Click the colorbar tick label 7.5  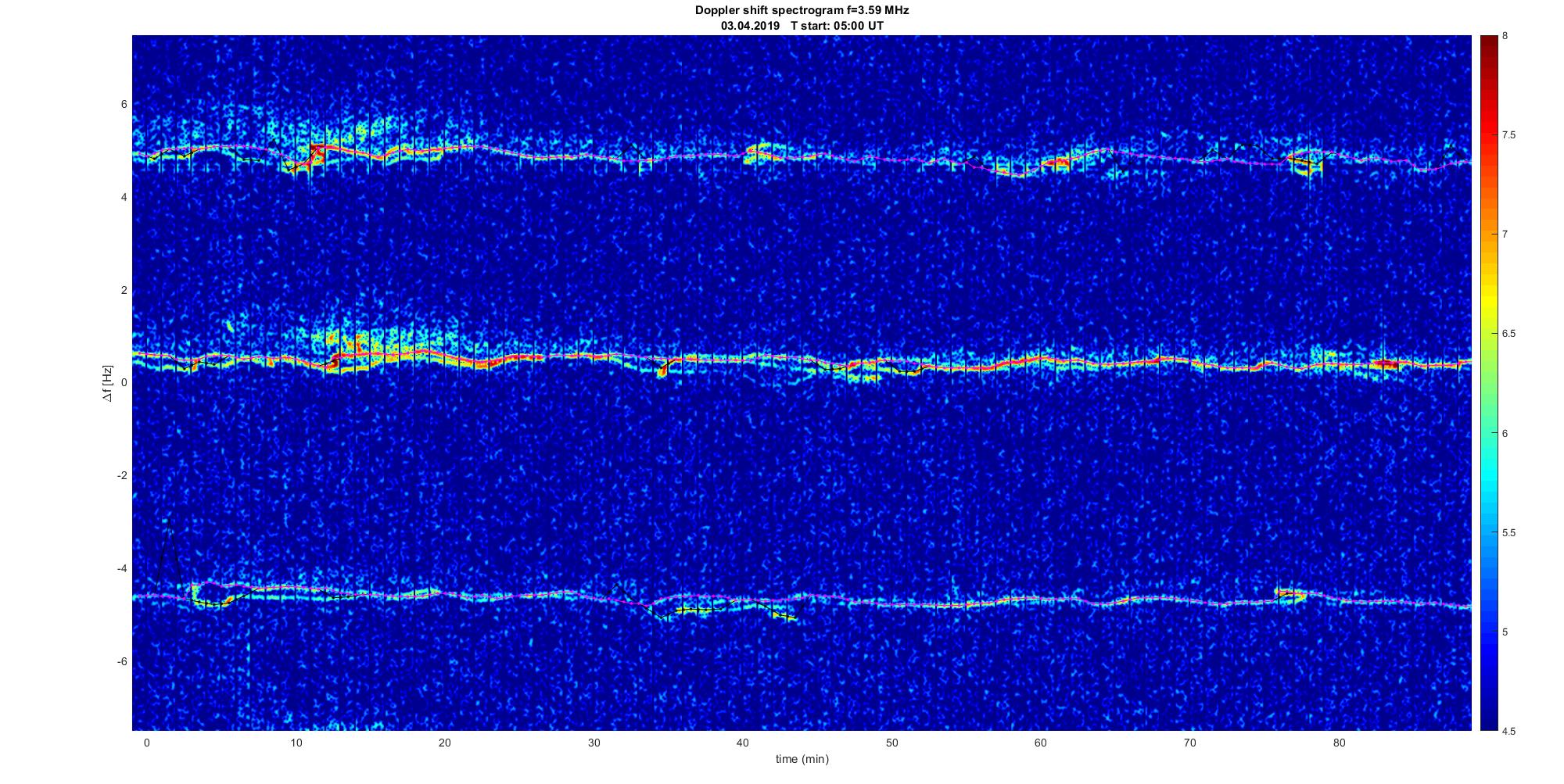click(x=1509, y=135)
